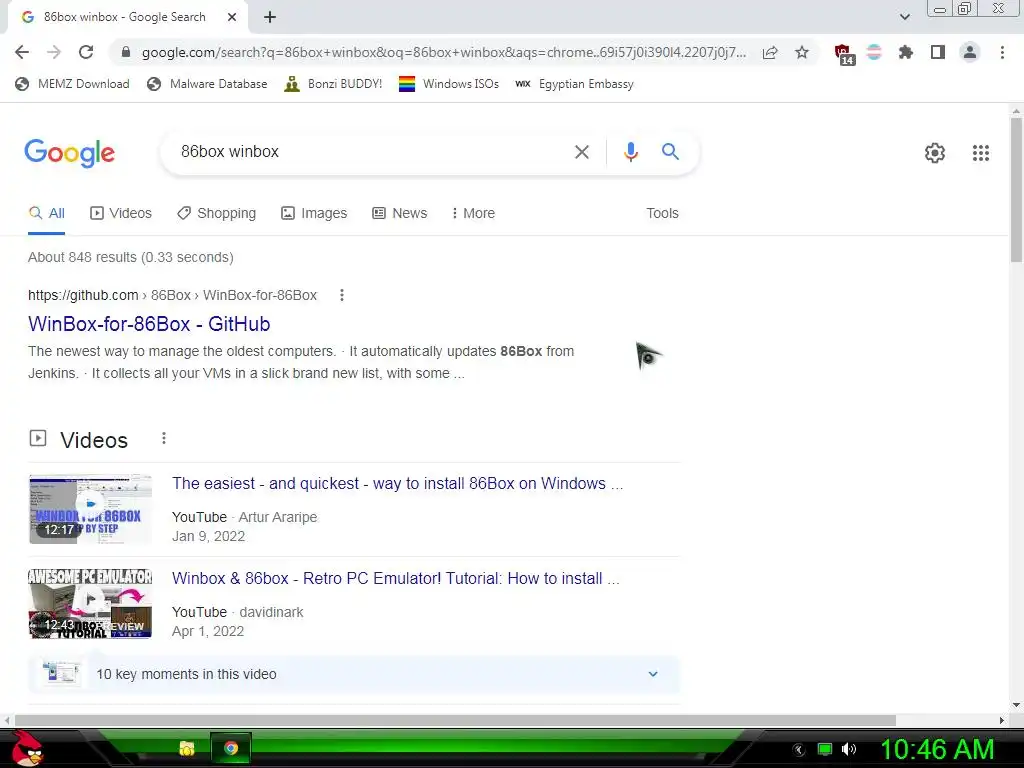The height and width of the screenshot is (768, 1024).
Task: Click the scroll down arrow
Action: 1016,705
